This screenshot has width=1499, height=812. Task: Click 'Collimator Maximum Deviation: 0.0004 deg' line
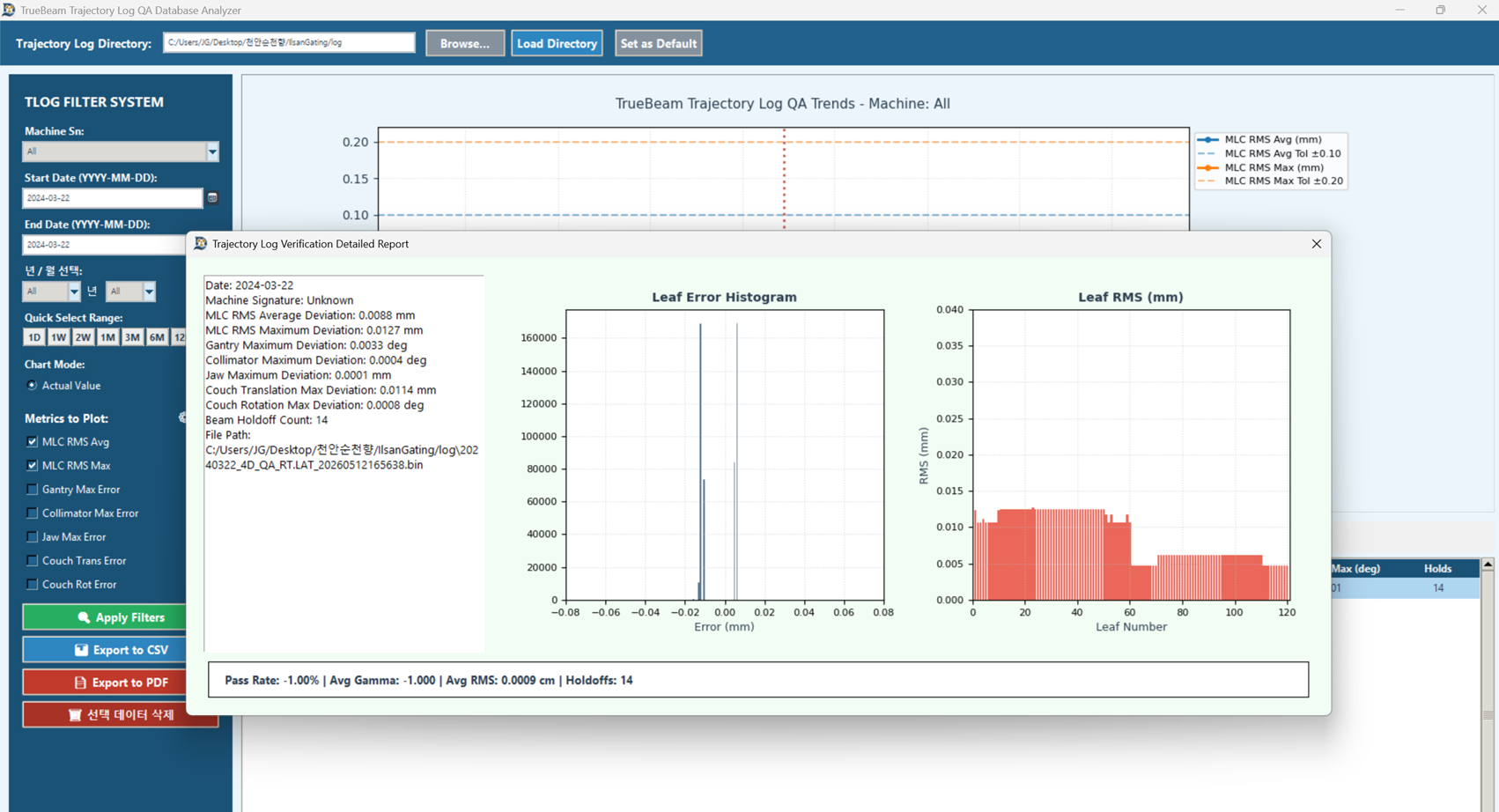coord(316,360)
